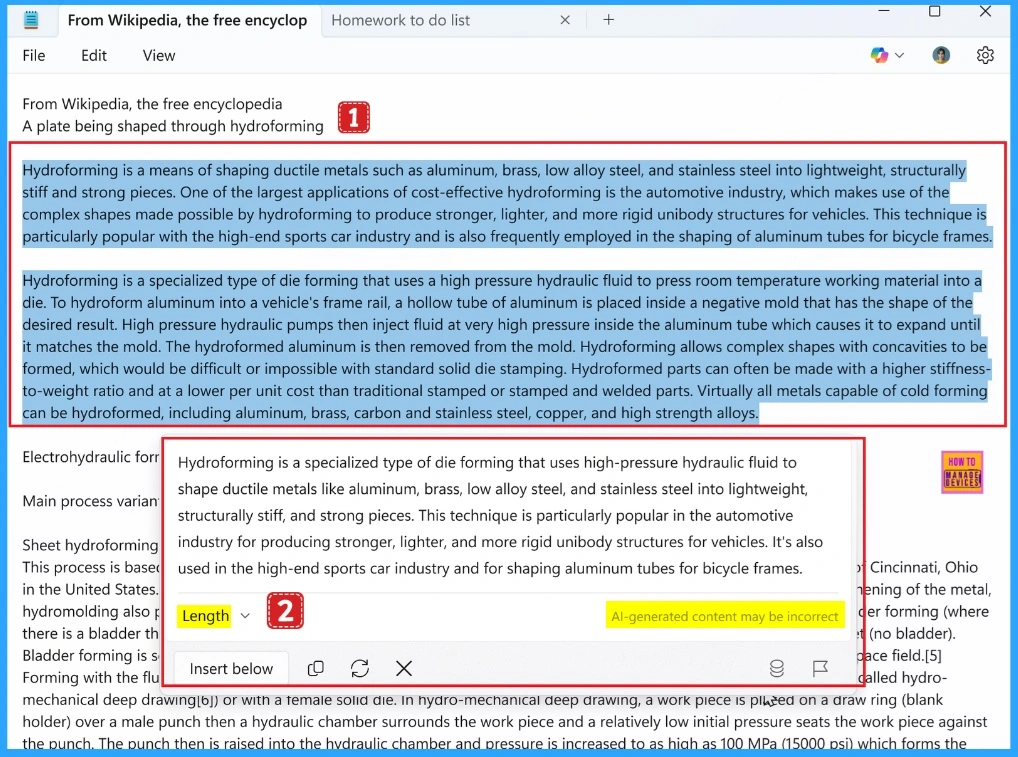Regenerate the rewritten text
Viewport: 1018px width, 757px height.
pos(360,668)
